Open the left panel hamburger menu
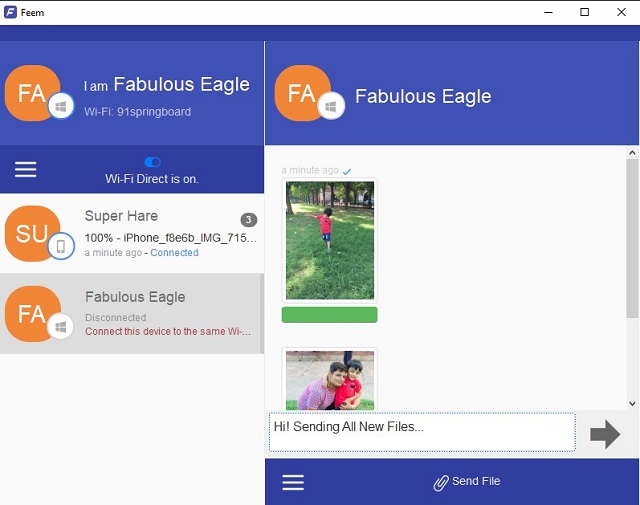Screen dimensions: 640x505 tap(26, 169)
